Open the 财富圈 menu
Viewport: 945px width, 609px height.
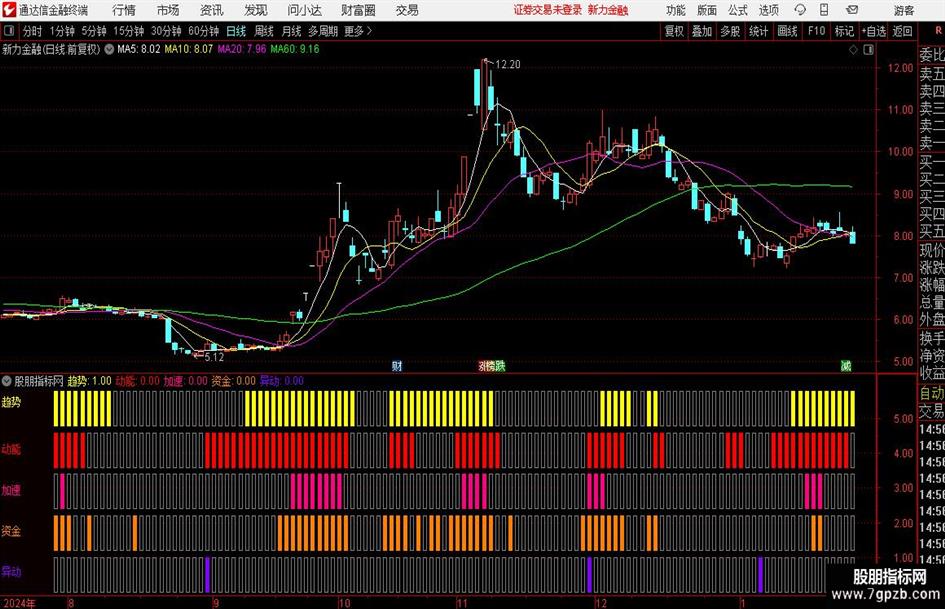point(358,10)
